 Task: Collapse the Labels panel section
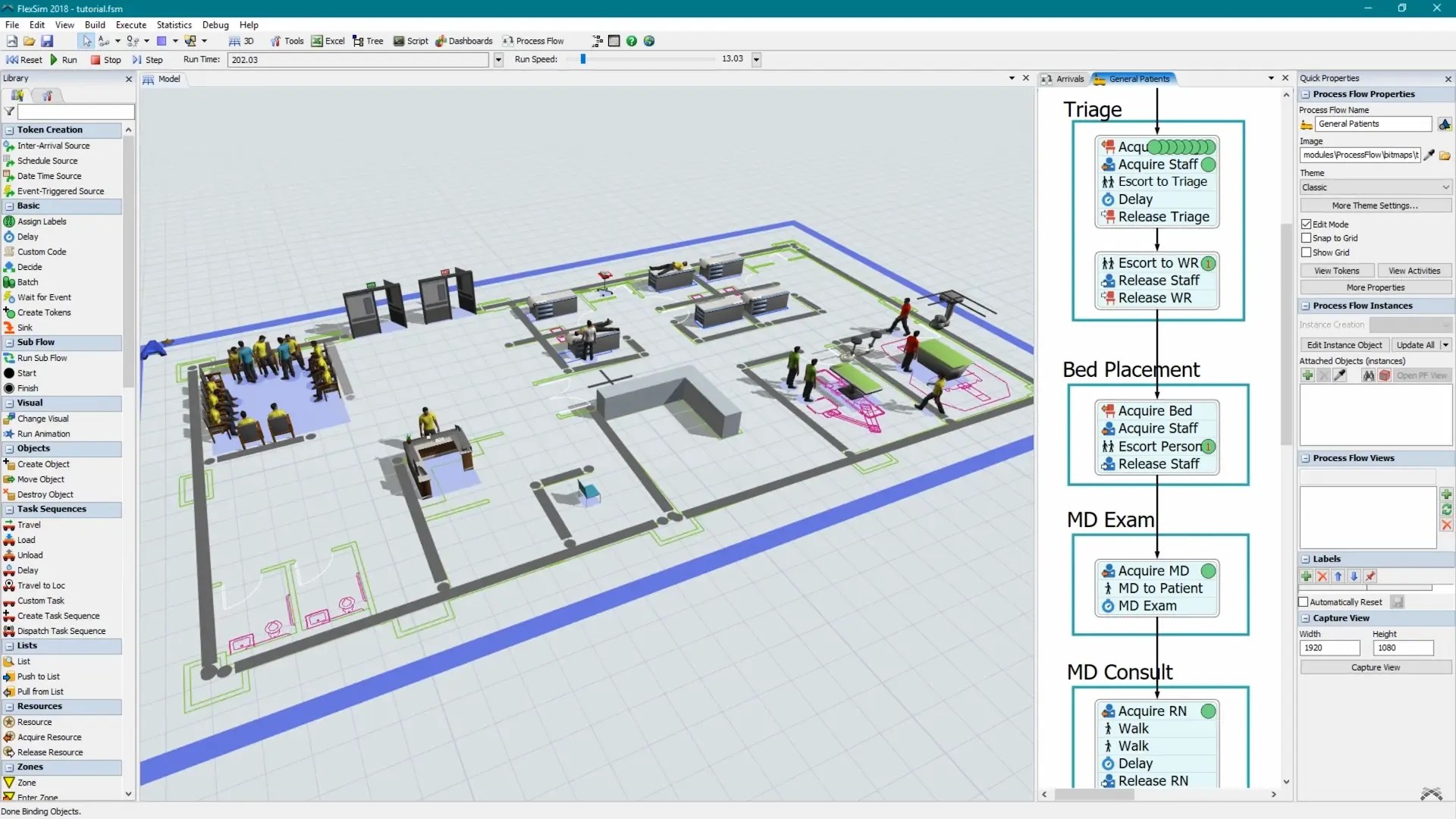(x=1306, y=559)
